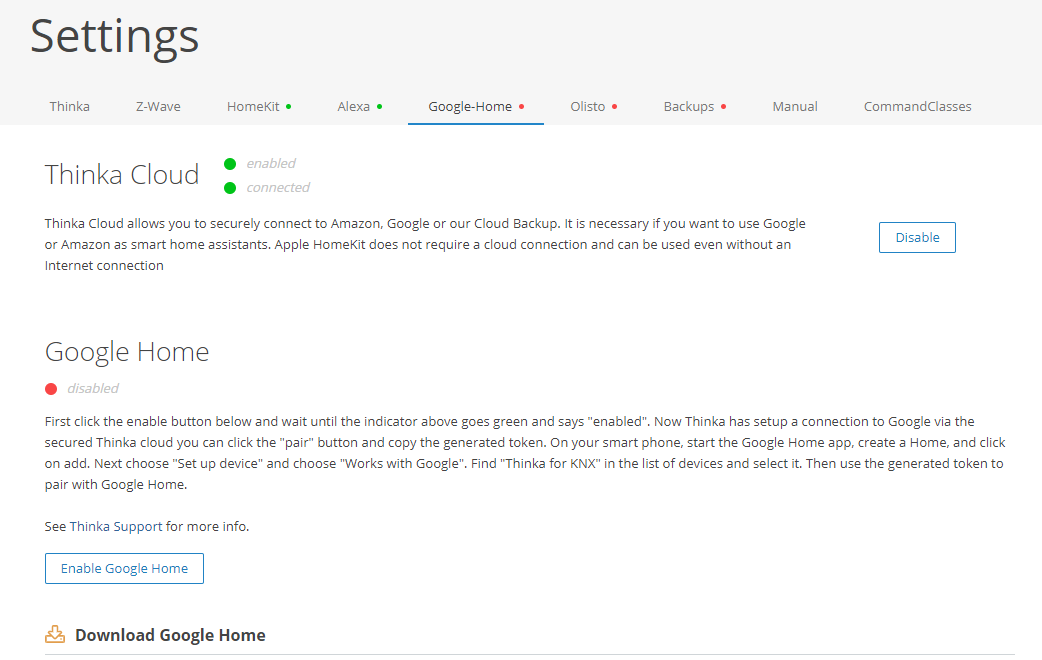Click the red status dot beside Olisto
The image size is (1042, 660).
pos(614,106)
